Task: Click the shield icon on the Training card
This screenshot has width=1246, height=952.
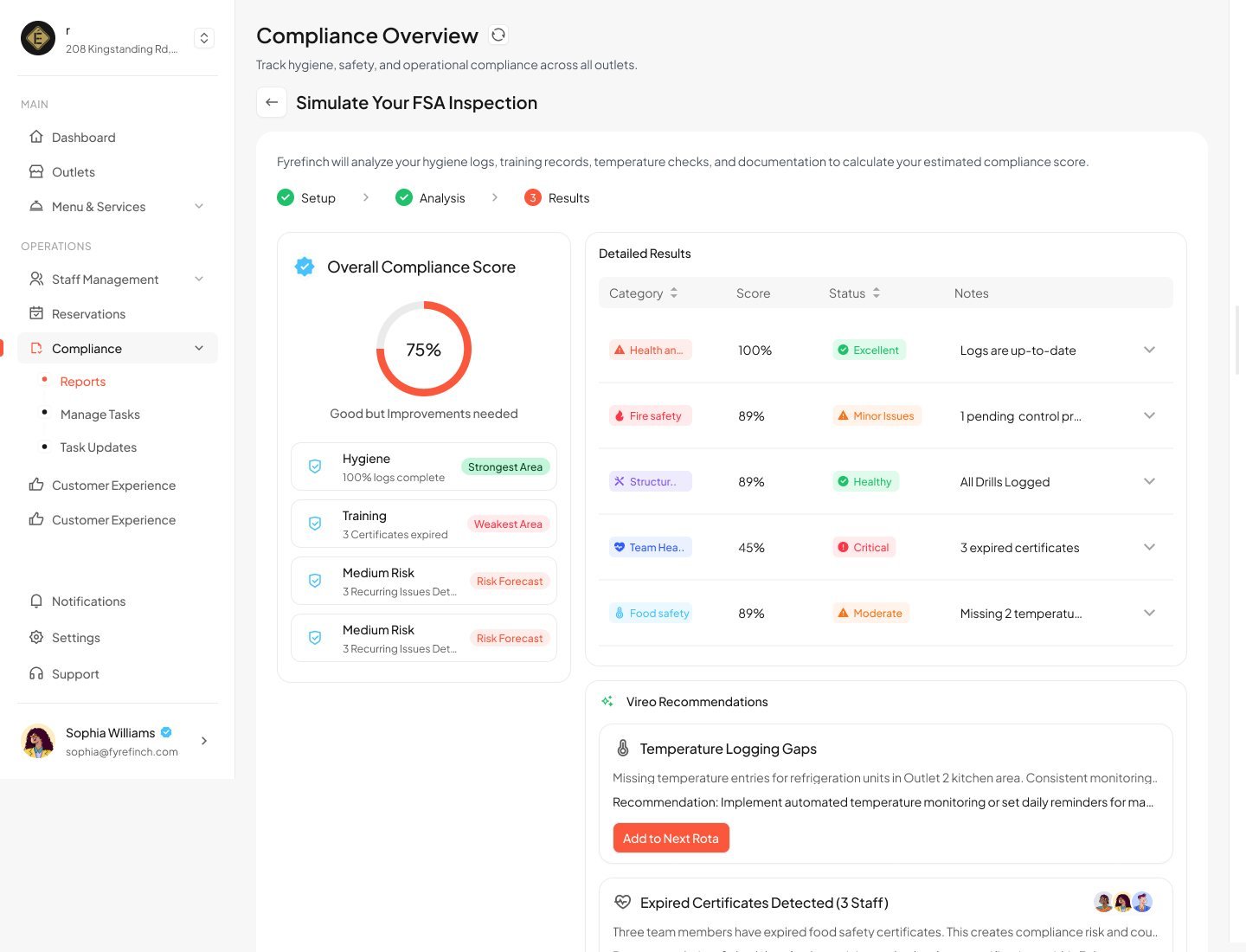Action: coord(315,524)
